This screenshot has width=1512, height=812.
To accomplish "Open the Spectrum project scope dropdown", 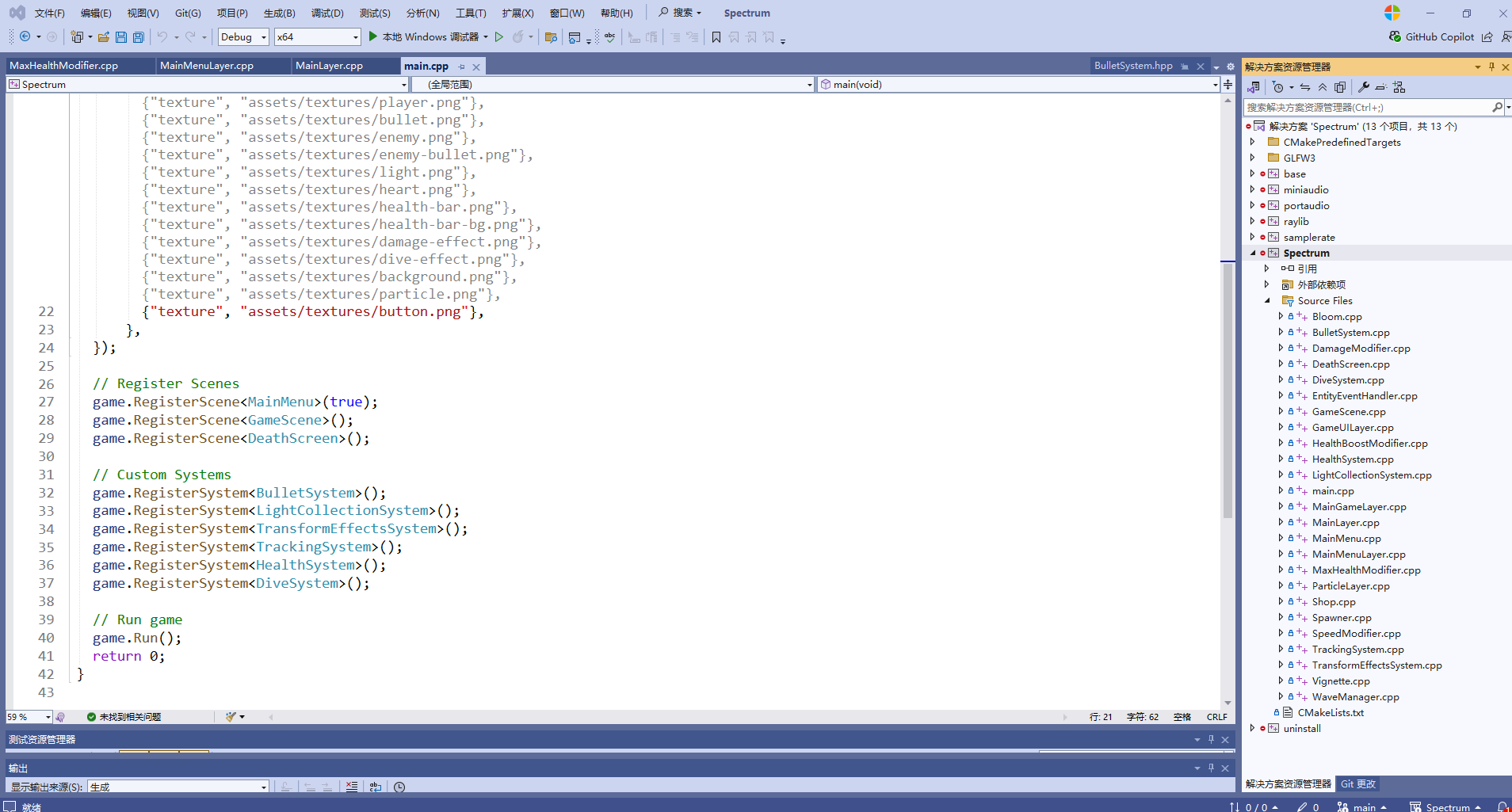I will [x=208, y=84].
